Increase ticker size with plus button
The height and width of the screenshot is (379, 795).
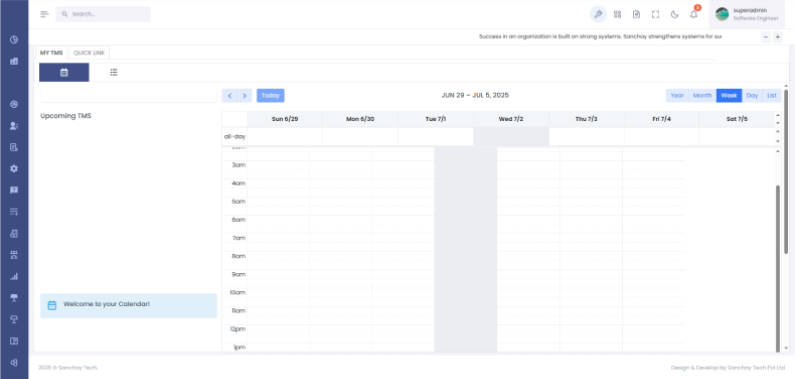coord(777,37)
